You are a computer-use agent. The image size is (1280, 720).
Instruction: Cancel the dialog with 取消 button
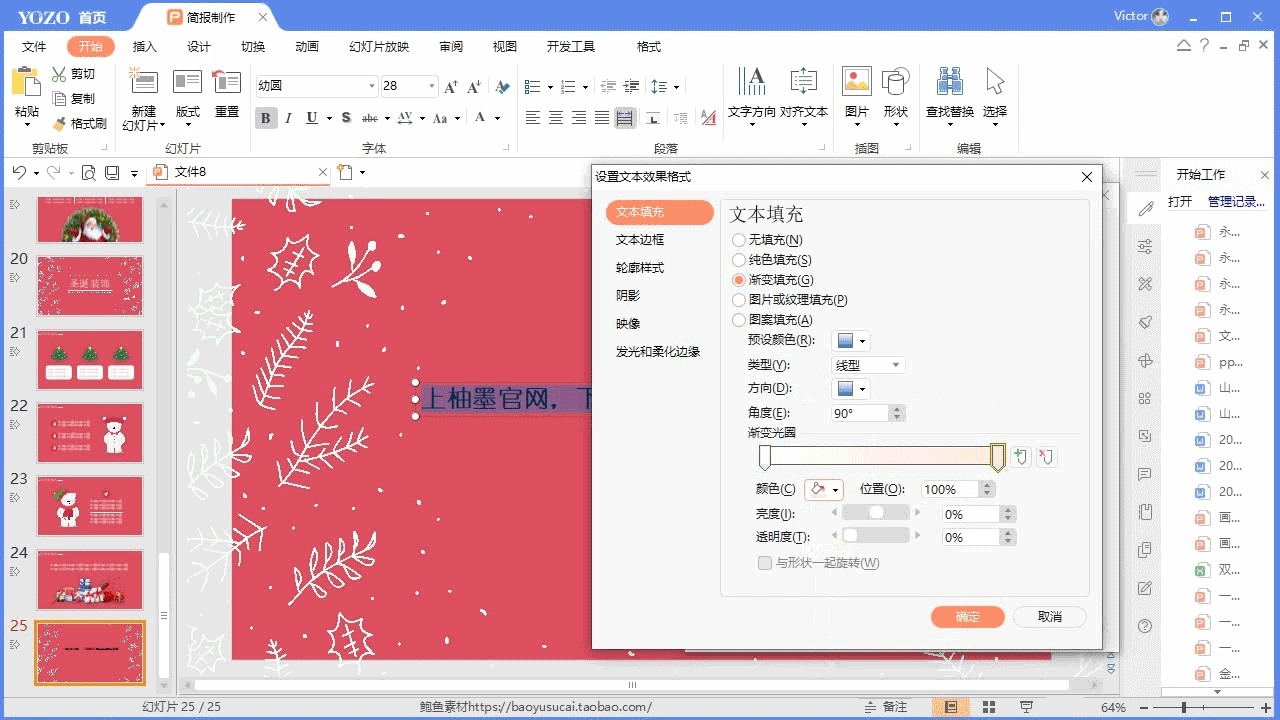click(x=1049, y=617)
